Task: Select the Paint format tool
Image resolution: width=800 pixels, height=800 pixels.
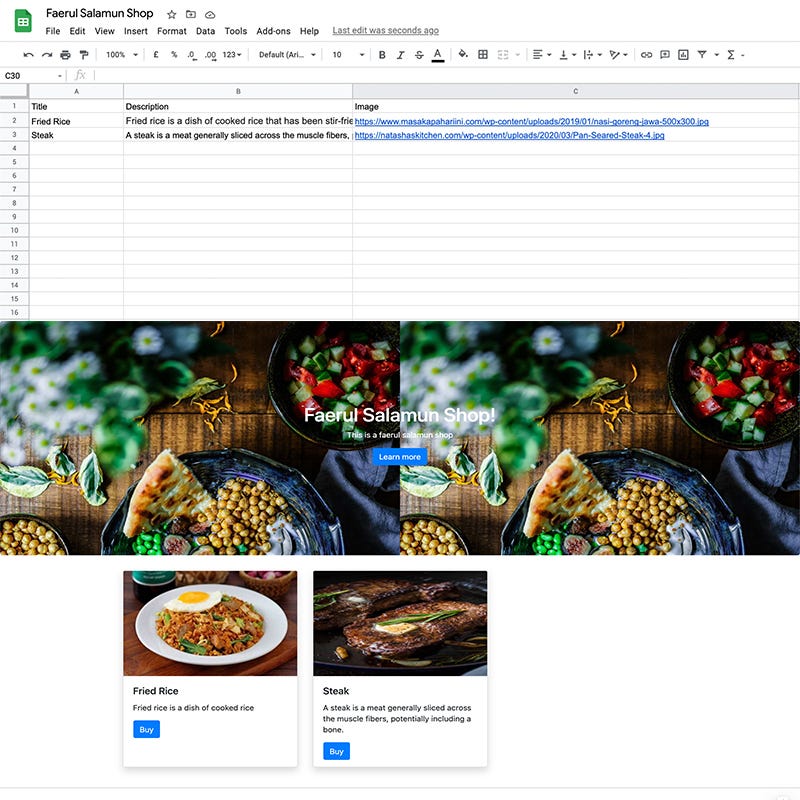Action: pyautogui.click(x=84, y=55)
